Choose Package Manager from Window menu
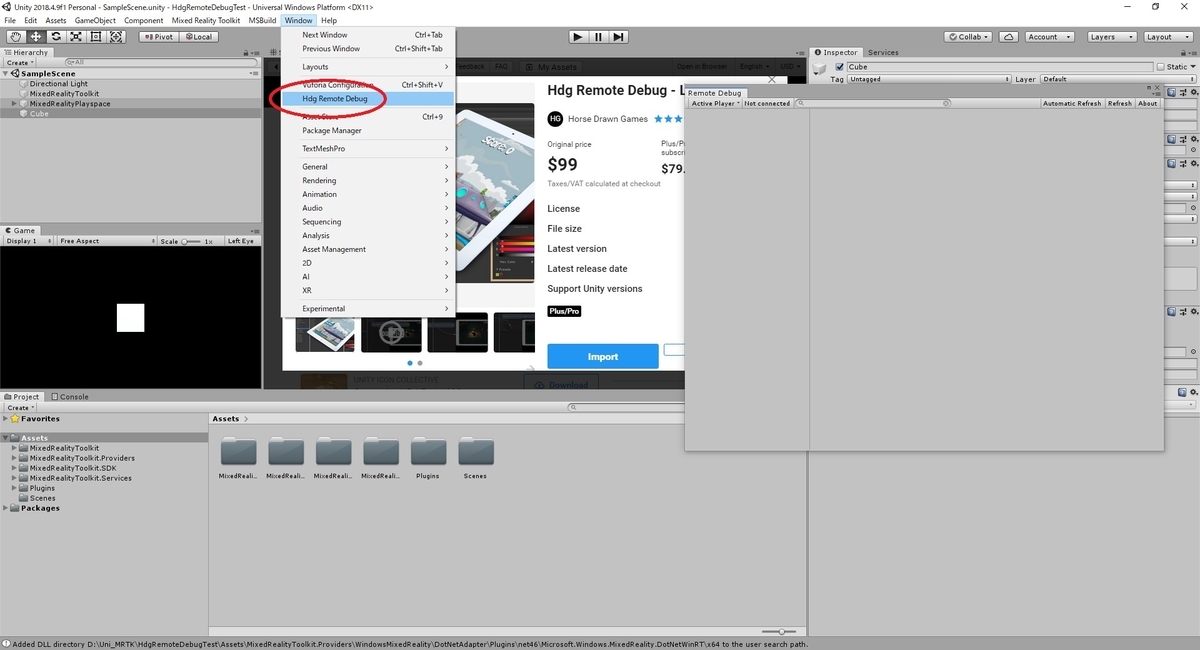1200x650 pixels. pyautogui.click(x=368, y=131)
